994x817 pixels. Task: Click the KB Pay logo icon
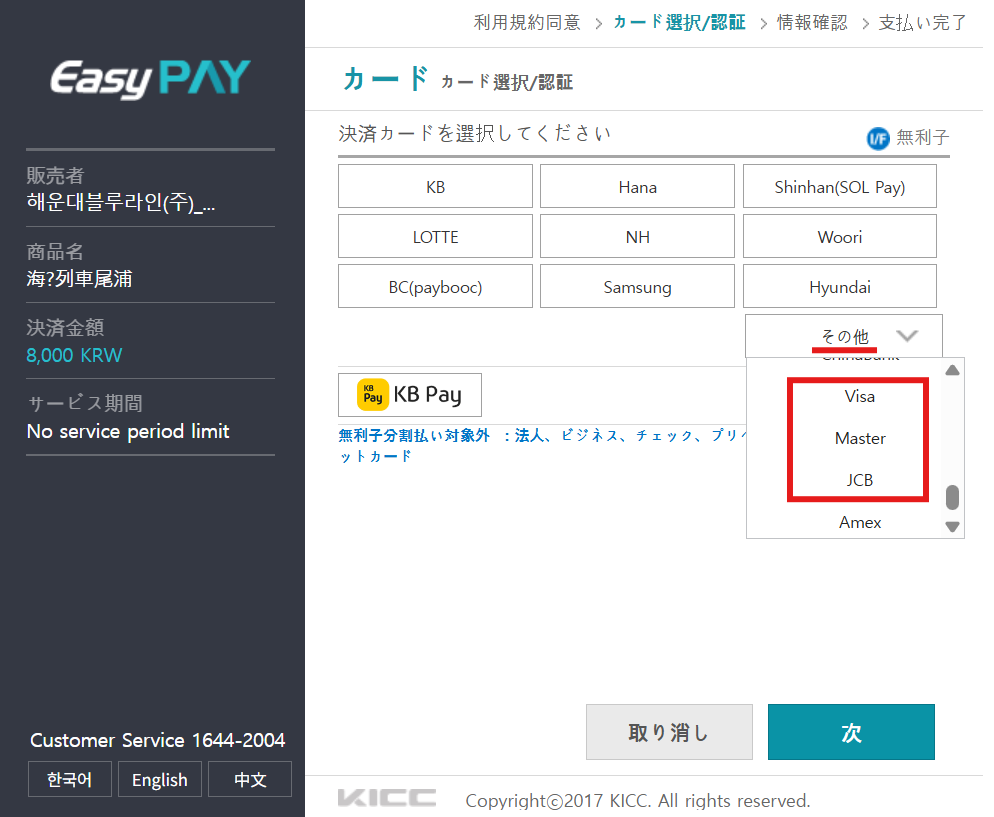(373, 395)
